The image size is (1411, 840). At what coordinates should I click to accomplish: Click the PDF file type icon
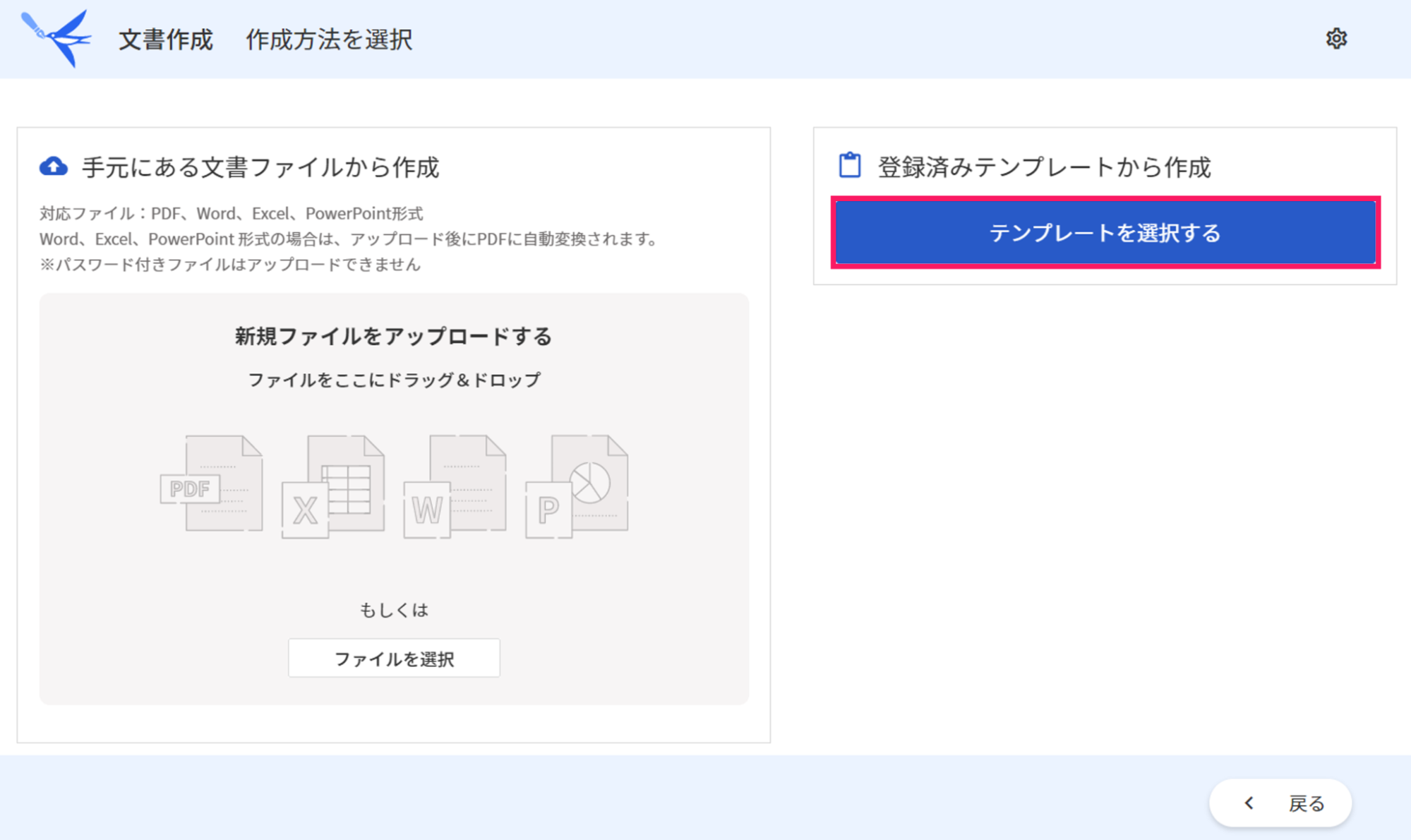(x=211, y=483)
